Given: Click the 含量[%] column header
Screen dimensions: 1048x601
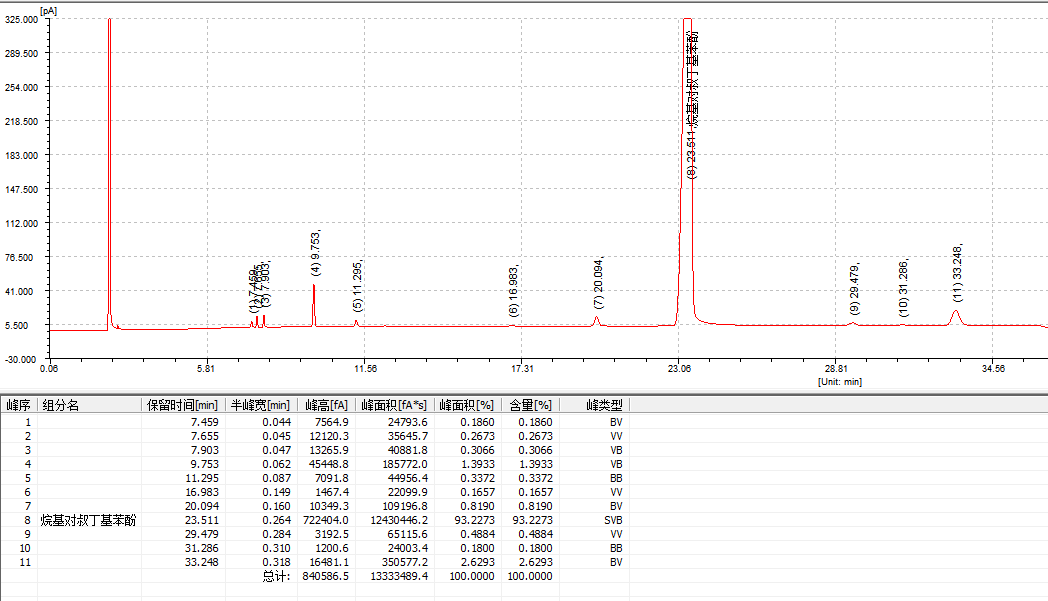Looking at the screenshot, I should click(x=529, y=405).
